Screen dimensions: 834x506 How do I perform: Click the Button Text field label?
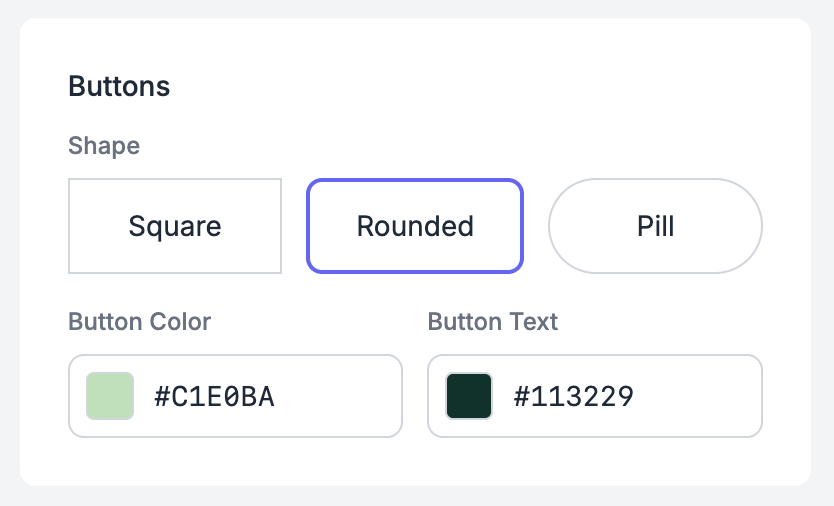[x=493, y=322]
